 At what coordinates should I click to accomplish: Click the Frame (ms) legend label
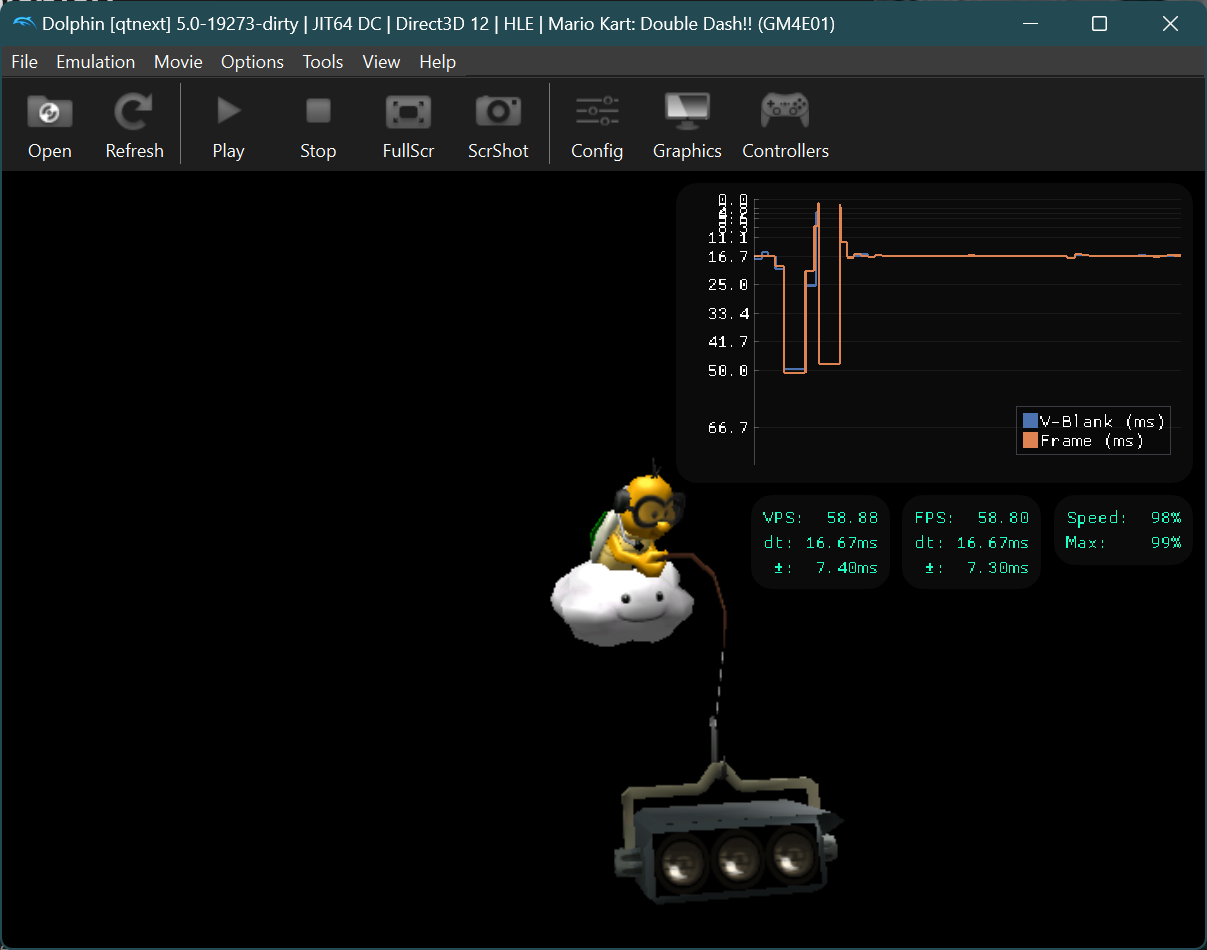(x=1092, y=440)
